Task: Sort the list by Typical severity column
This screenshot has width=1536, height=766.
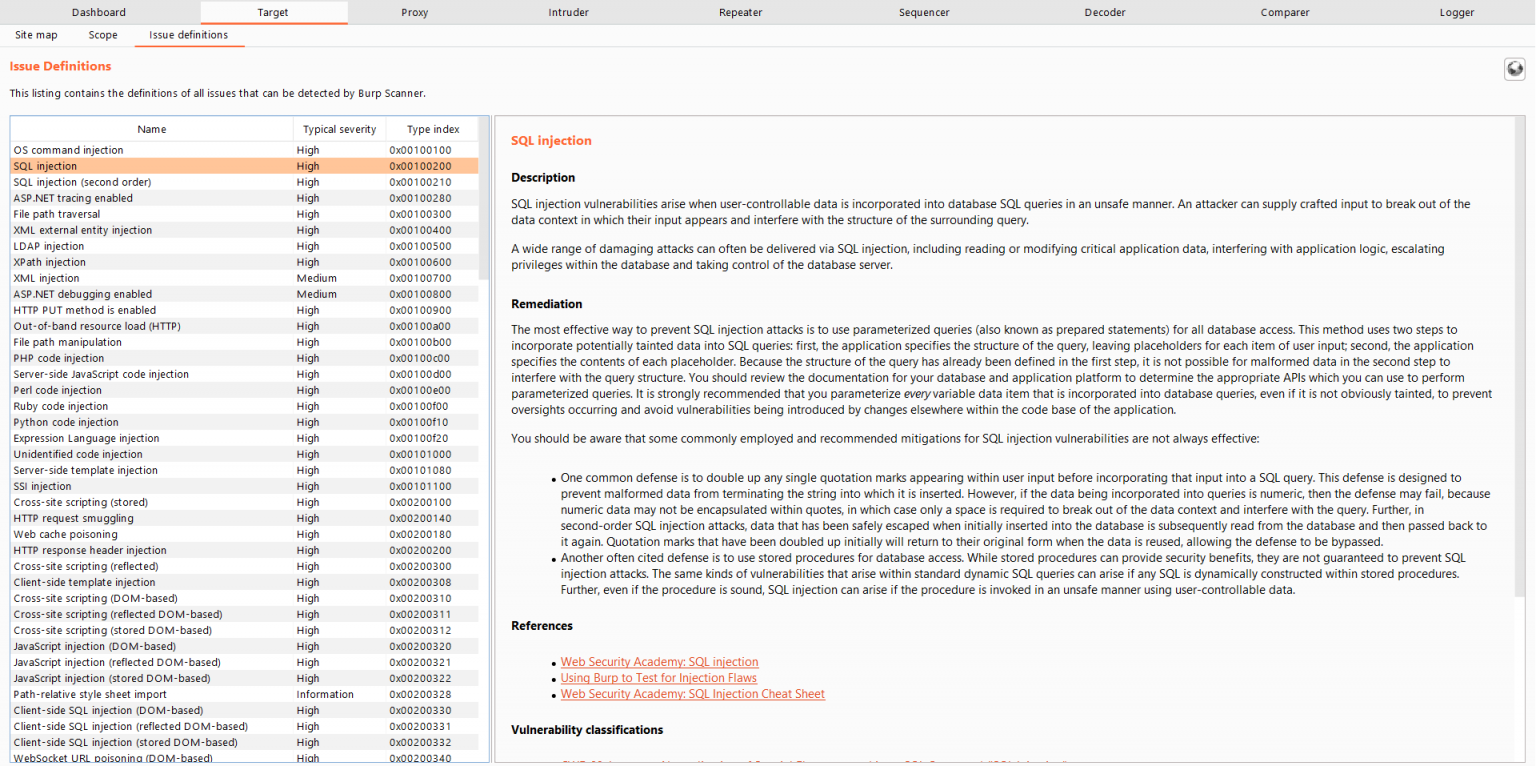Action: click(339, 129)
